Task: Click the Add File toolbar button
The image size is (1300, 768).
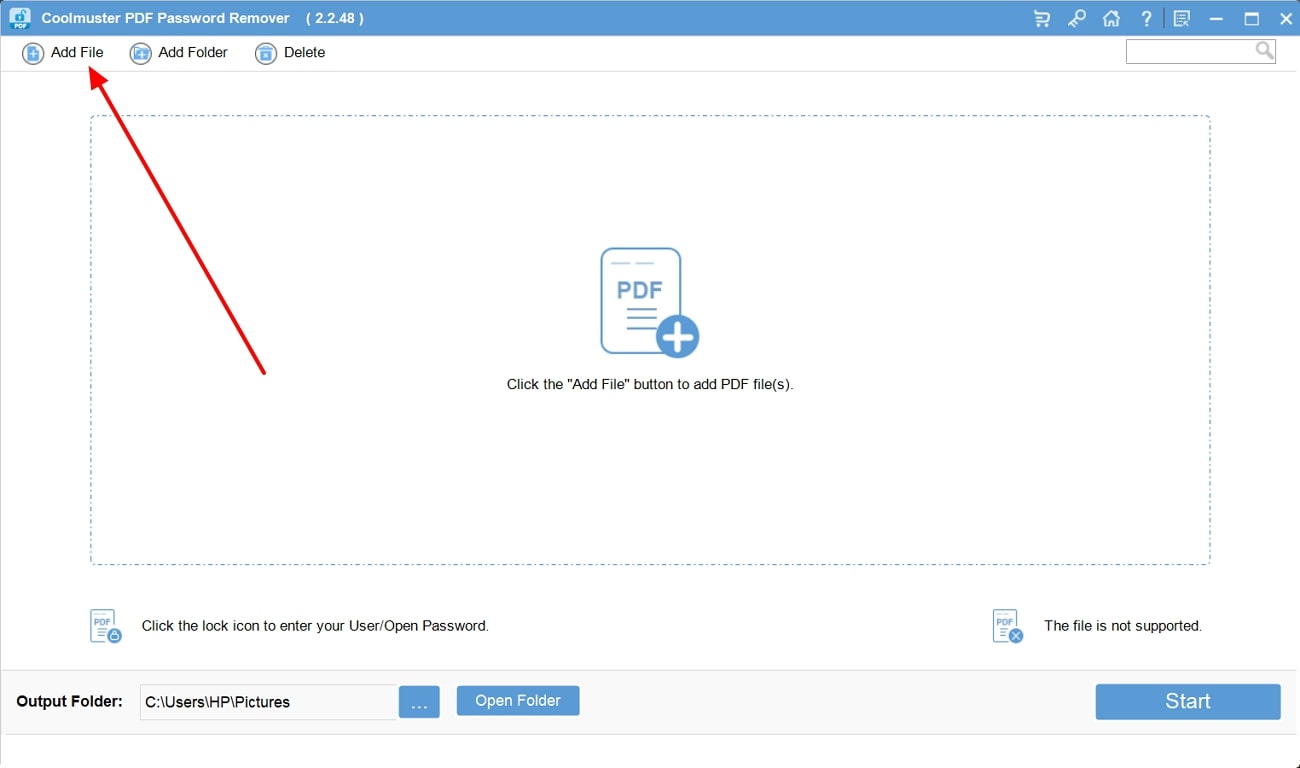Action: 63,53
